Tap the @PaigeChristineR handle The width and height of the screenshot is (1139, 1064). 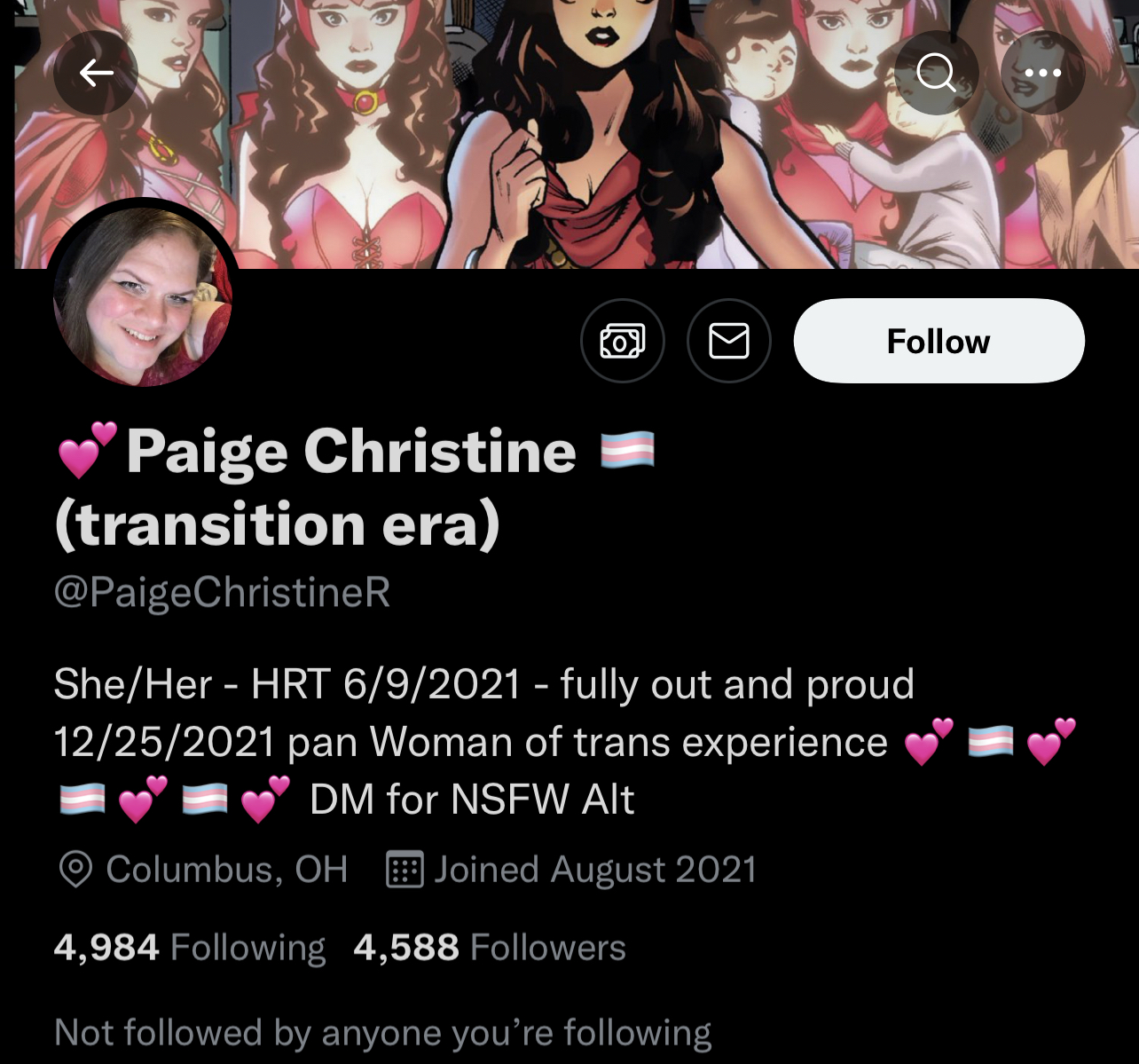[x=222, y=593]
